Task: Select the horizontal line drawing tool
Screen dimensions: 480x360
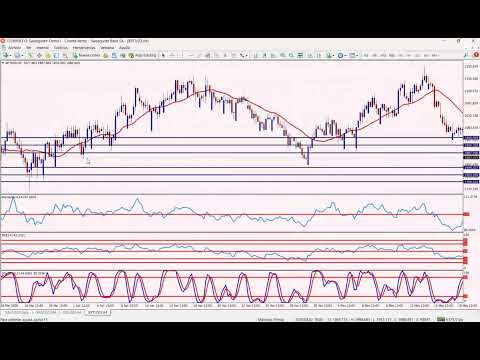Action: [191, 55]
